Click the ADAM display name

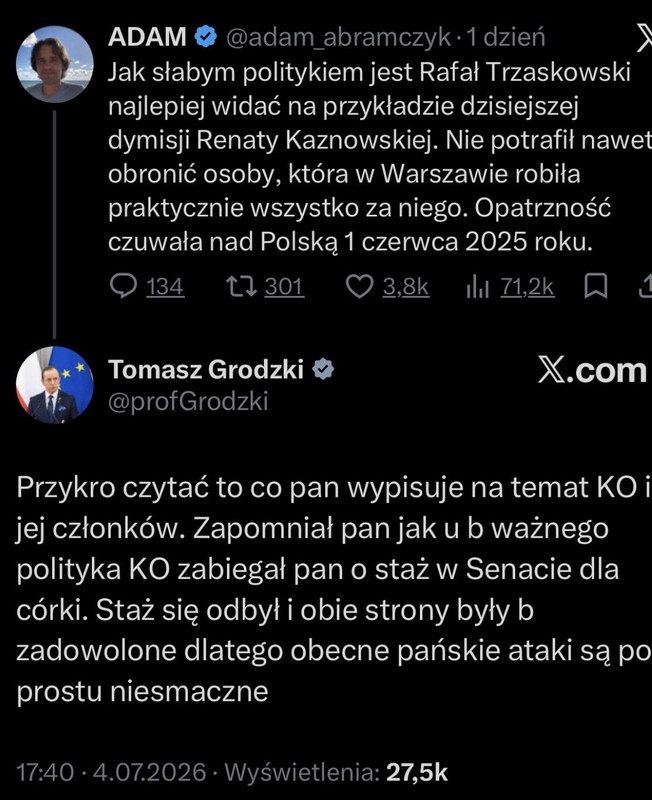click(x=147, y=37)
